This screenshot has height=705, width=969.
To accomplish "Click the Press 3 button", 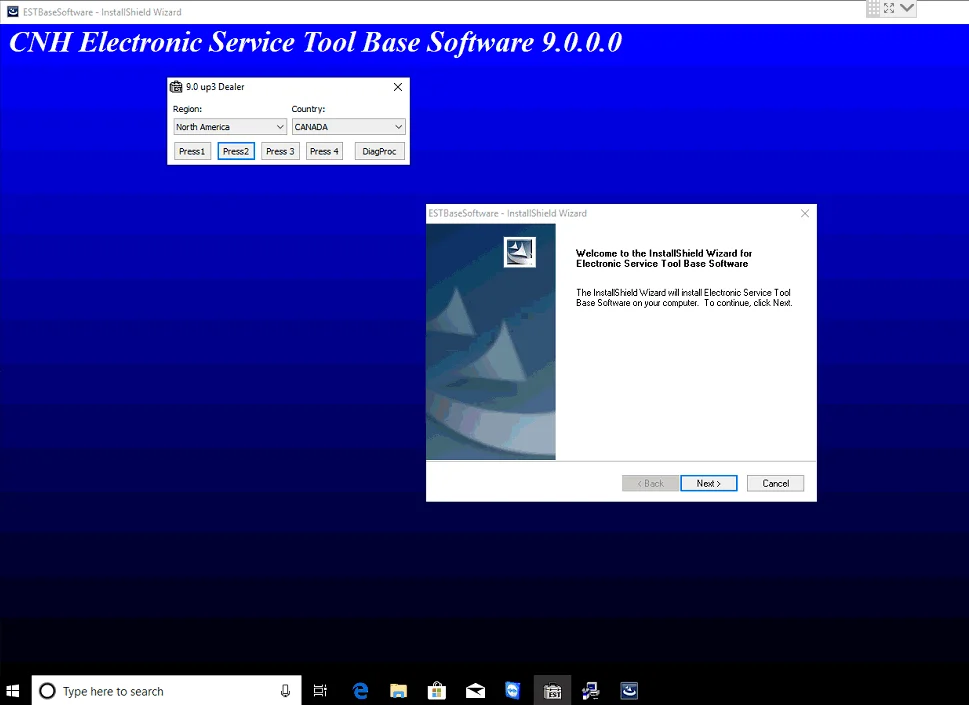I will [x=280, y=151].
